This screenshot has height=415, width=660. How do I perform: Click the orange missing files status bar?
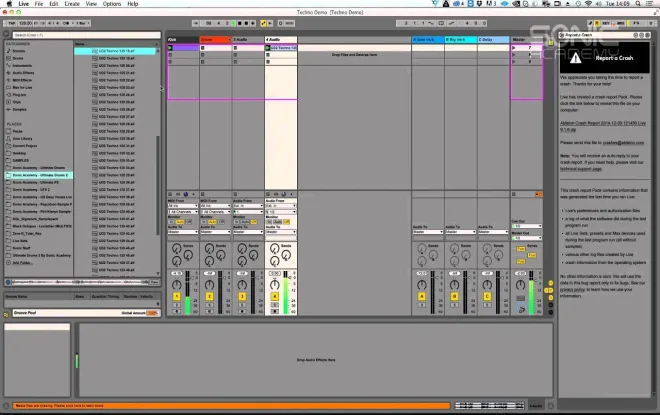coord(231,406)
